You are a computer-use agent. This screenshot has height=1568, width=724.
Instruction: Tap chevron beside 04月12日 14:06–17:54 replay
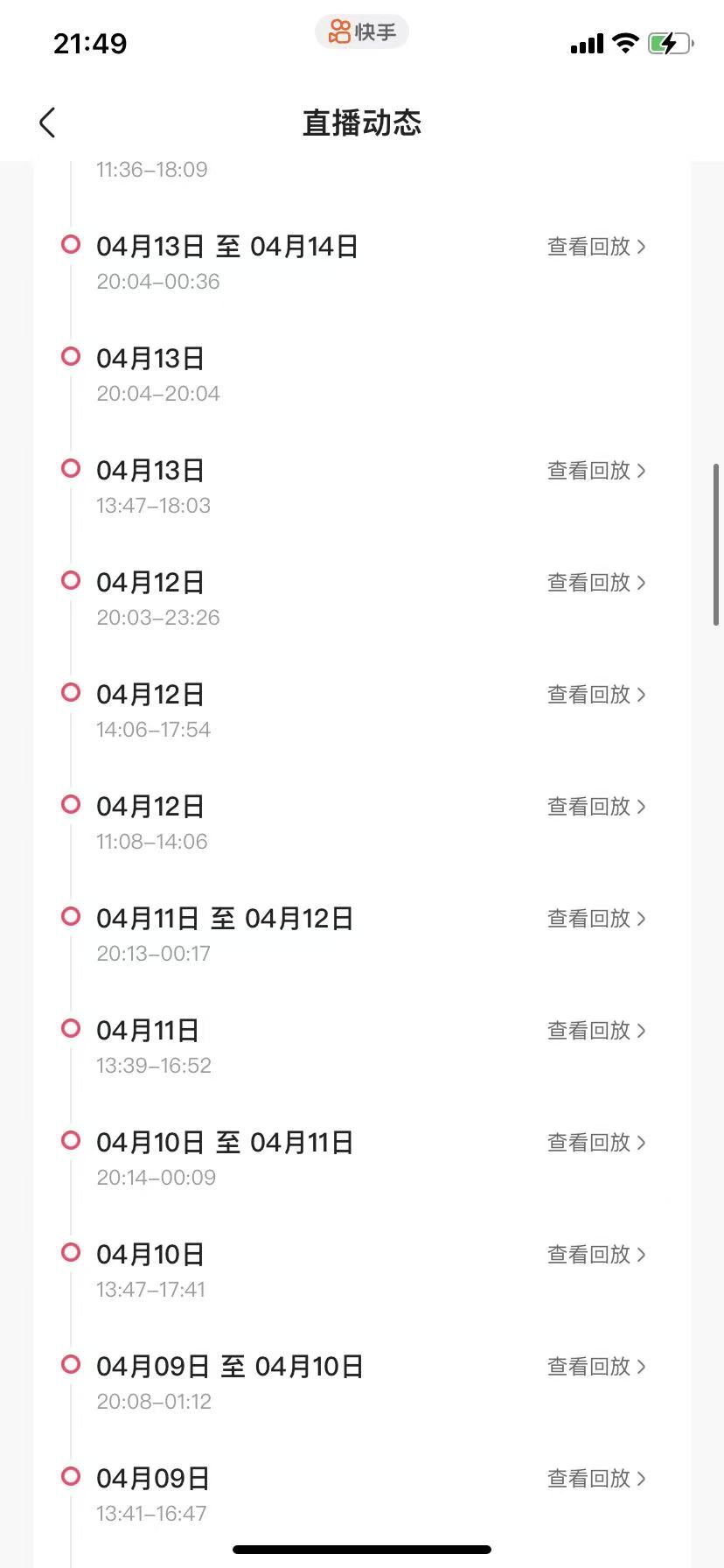642,695
